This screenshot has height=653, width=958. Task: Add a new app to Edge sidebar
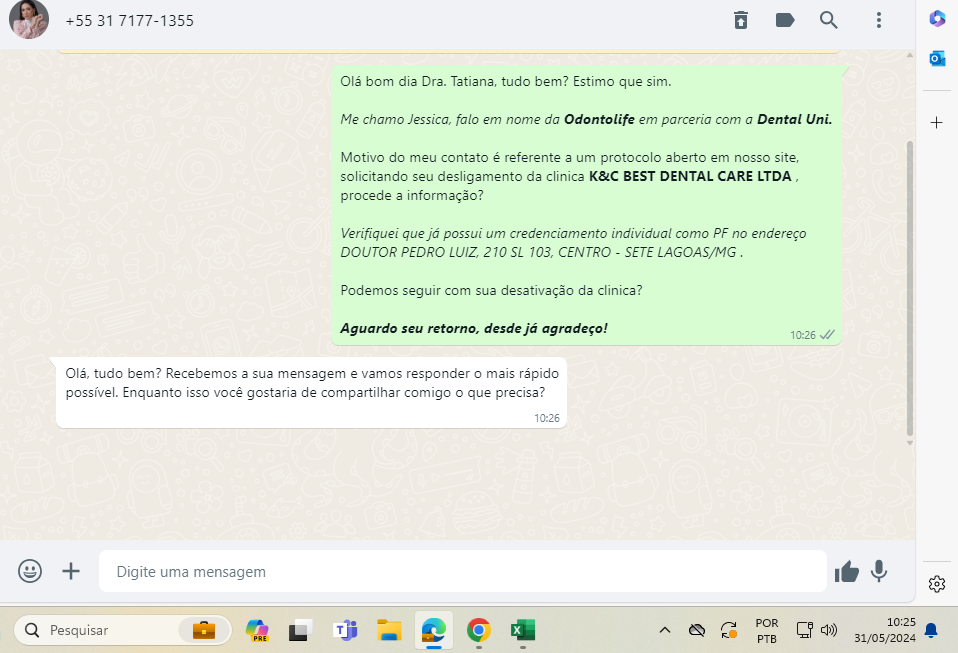[x=937, y=123]
